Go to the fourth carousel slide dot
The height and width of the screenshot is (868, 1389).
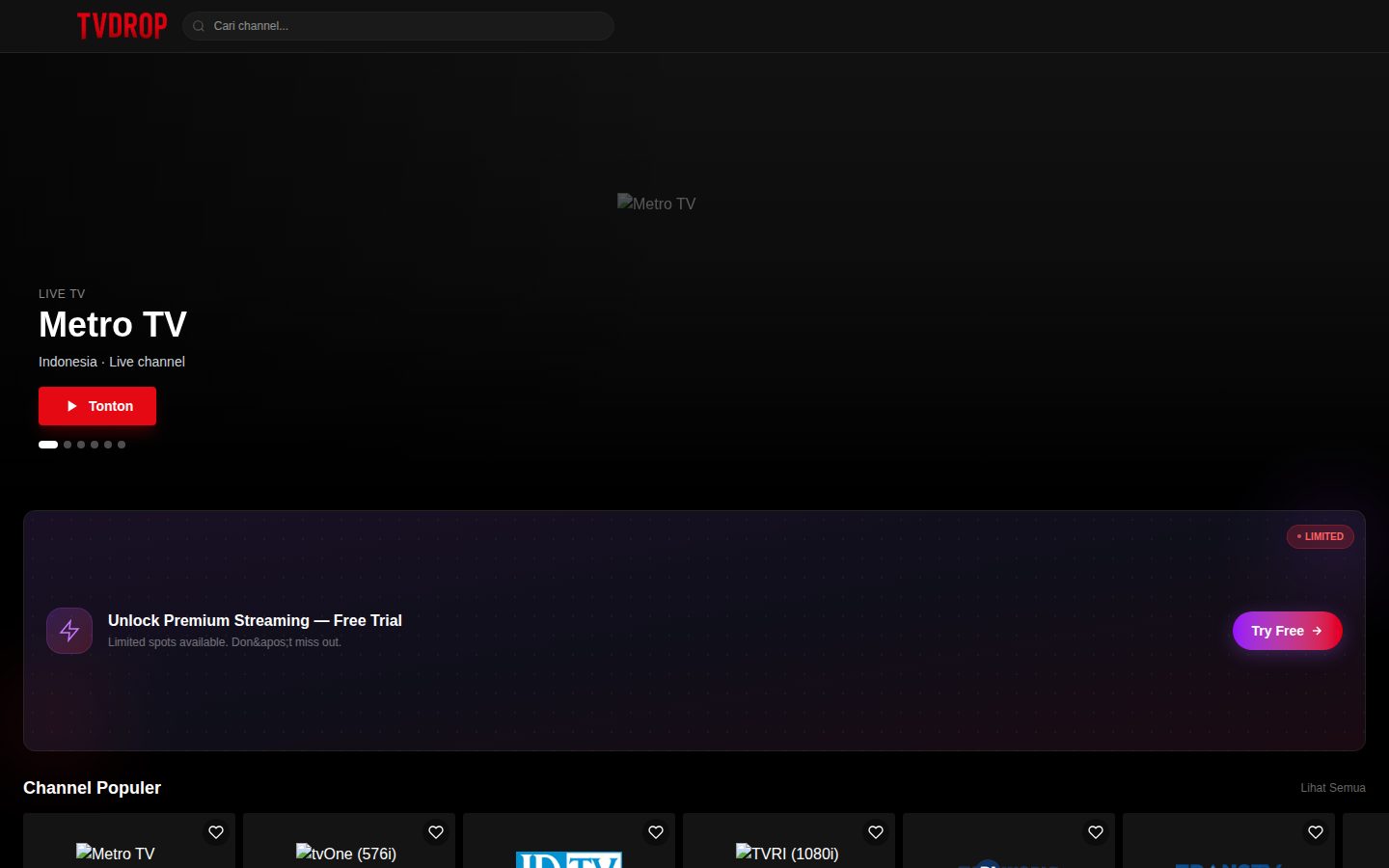coord(95,445)
